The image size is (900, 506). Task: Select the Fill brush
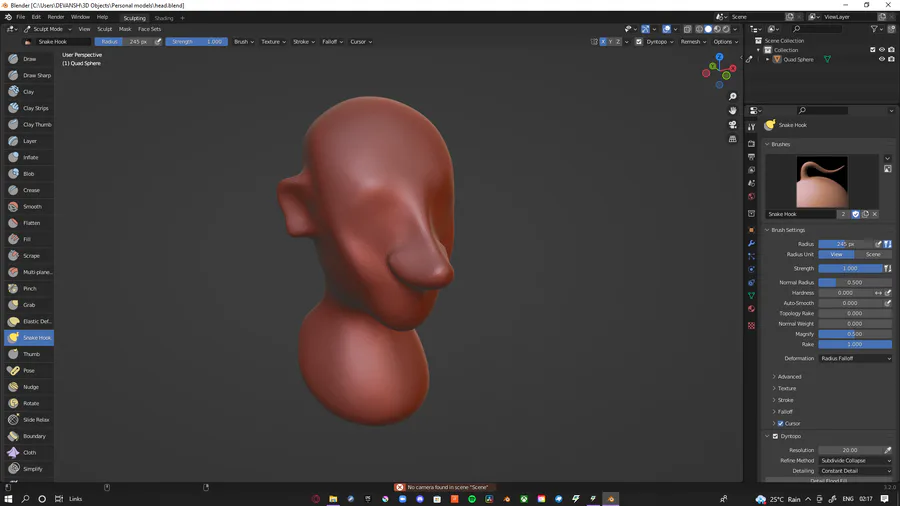(29, 239)
